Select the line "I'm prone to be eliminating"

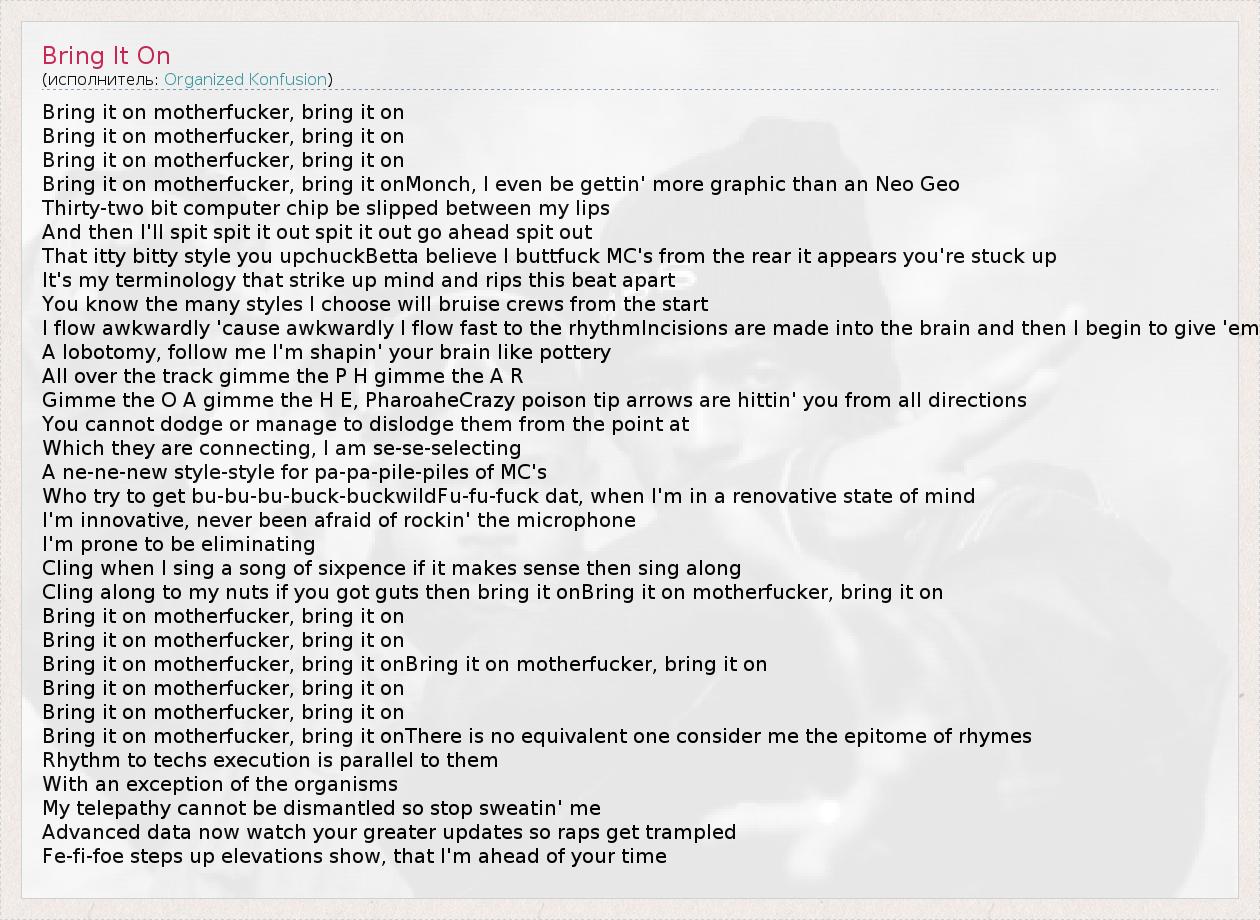[x=178, y=544]
